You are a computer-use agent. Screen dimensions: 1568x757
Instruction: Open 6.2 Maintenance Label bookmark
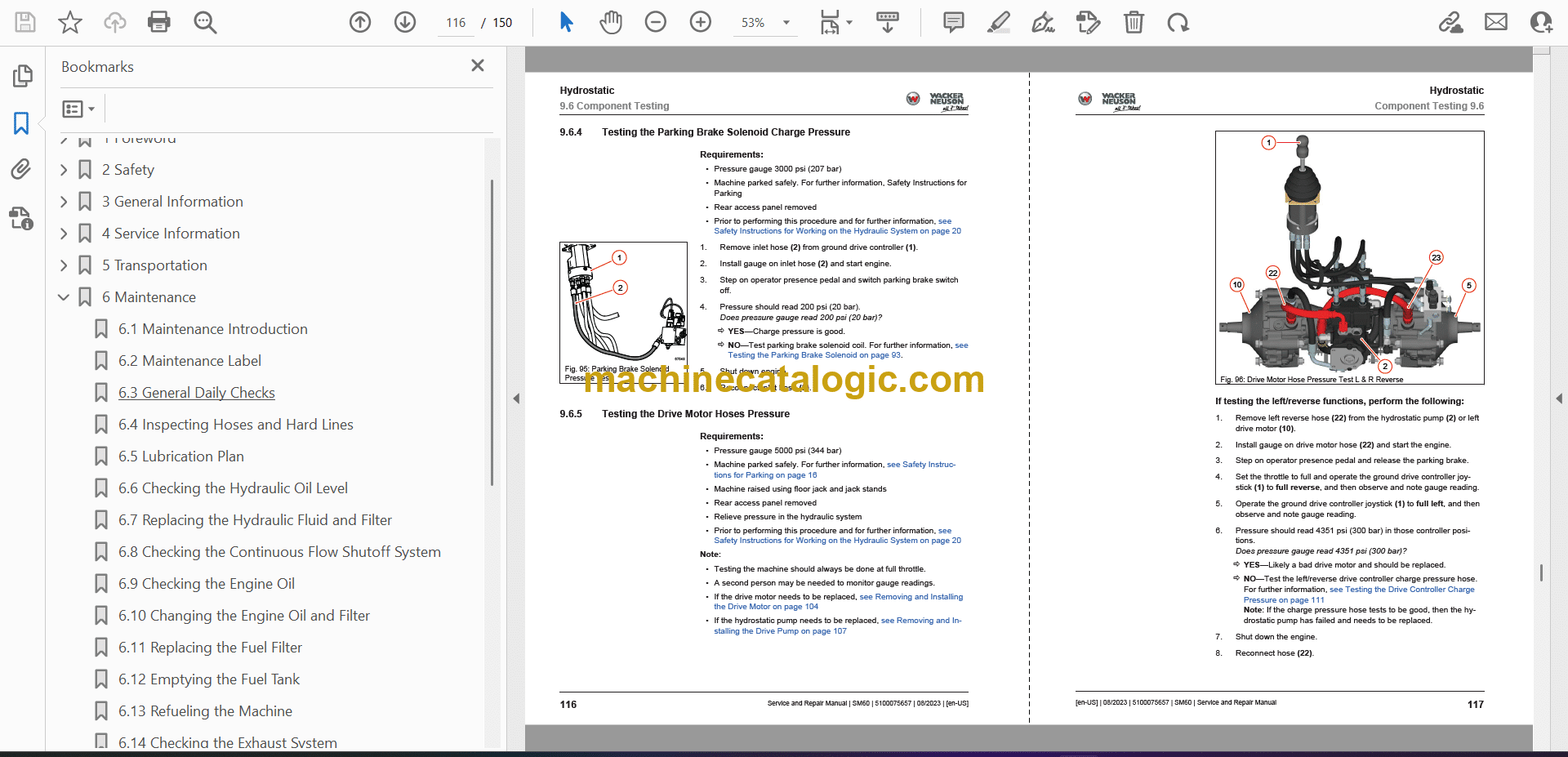[x=189, y=361]
